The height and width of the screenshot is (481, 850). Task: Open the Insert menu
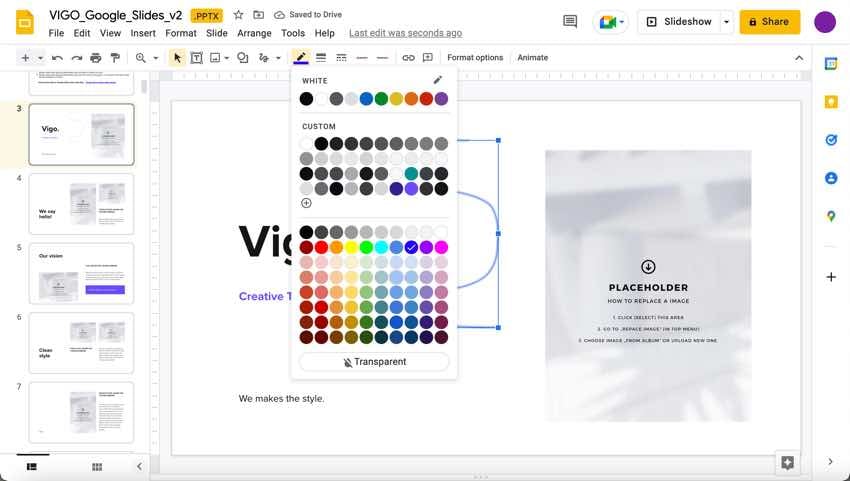[143, 33]
